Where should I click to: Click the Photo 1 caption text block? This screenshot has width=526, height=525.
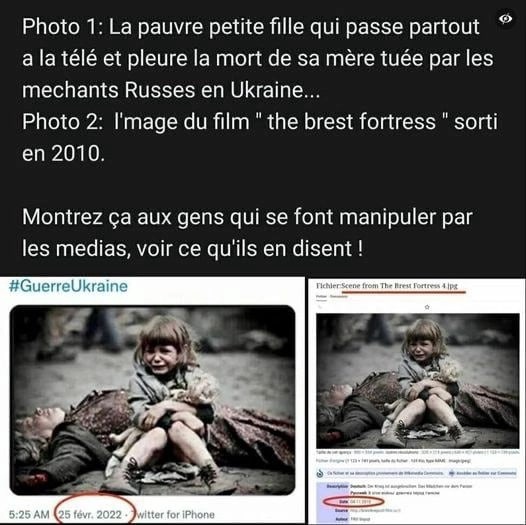258,58
